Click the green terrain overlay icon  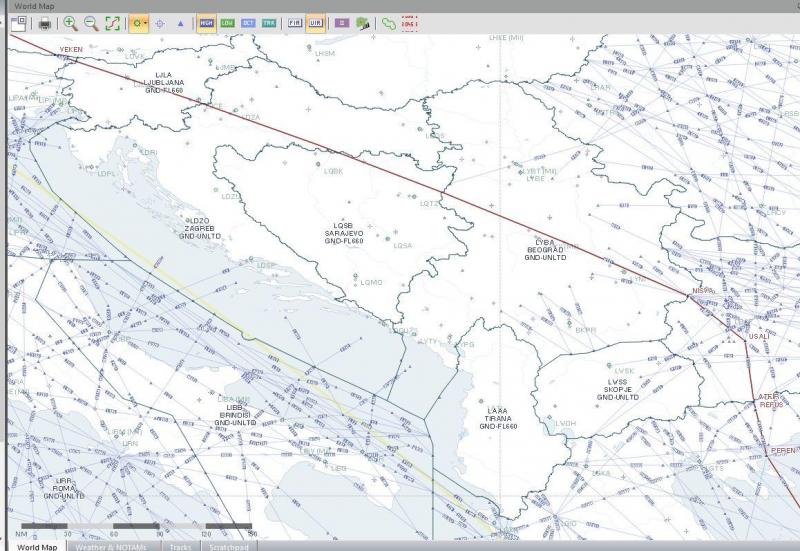coord(362,23)
